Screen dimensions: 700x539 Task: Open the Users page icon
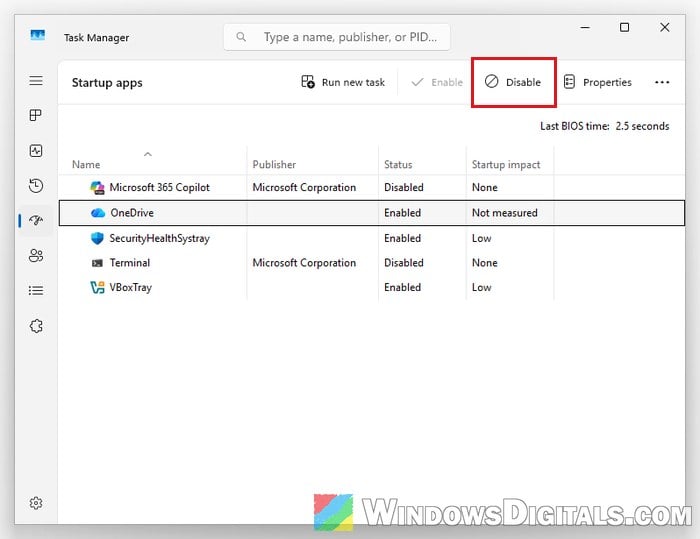click(x=36, y=255)
